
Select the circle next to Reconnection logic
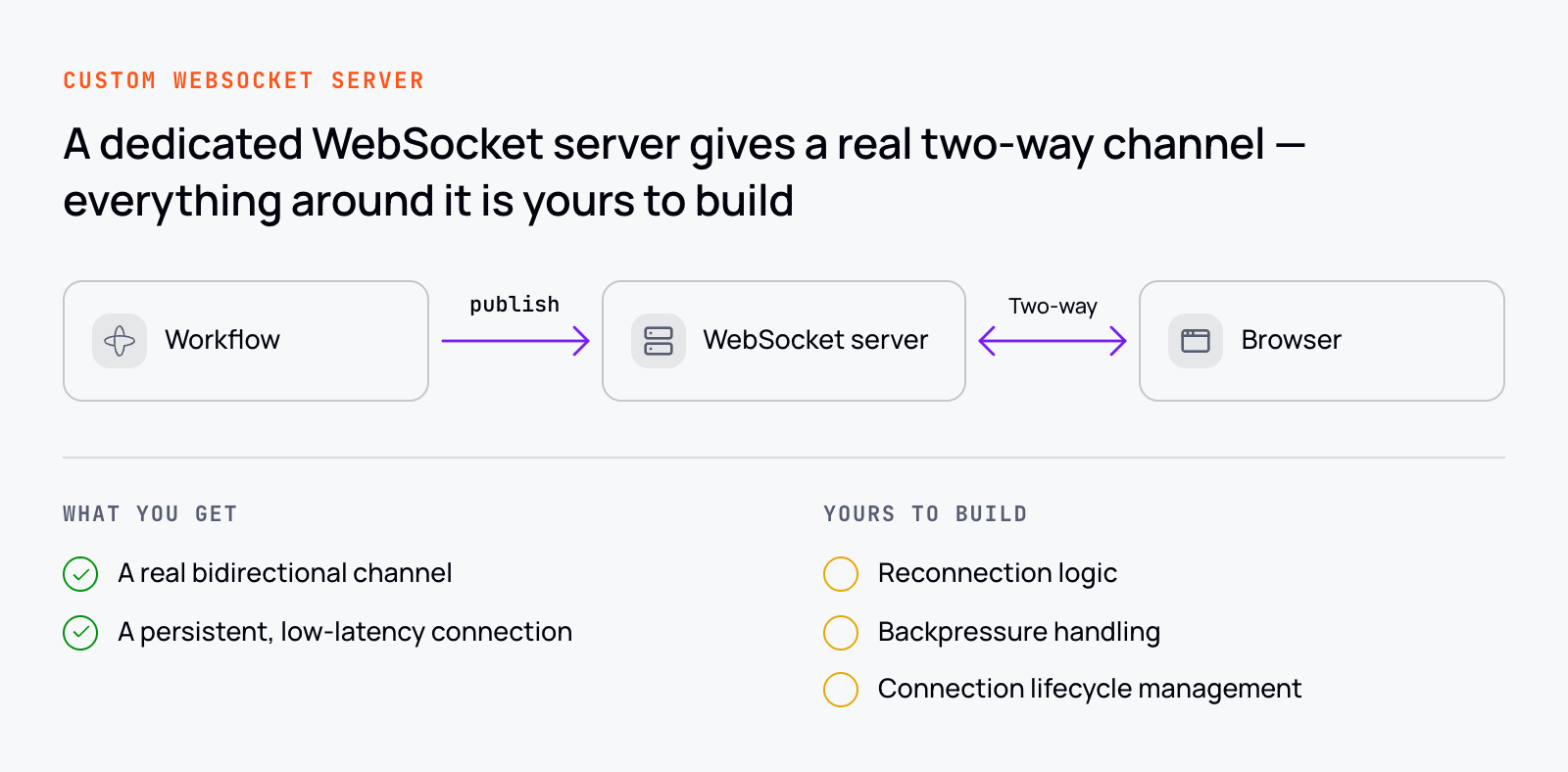841,574
